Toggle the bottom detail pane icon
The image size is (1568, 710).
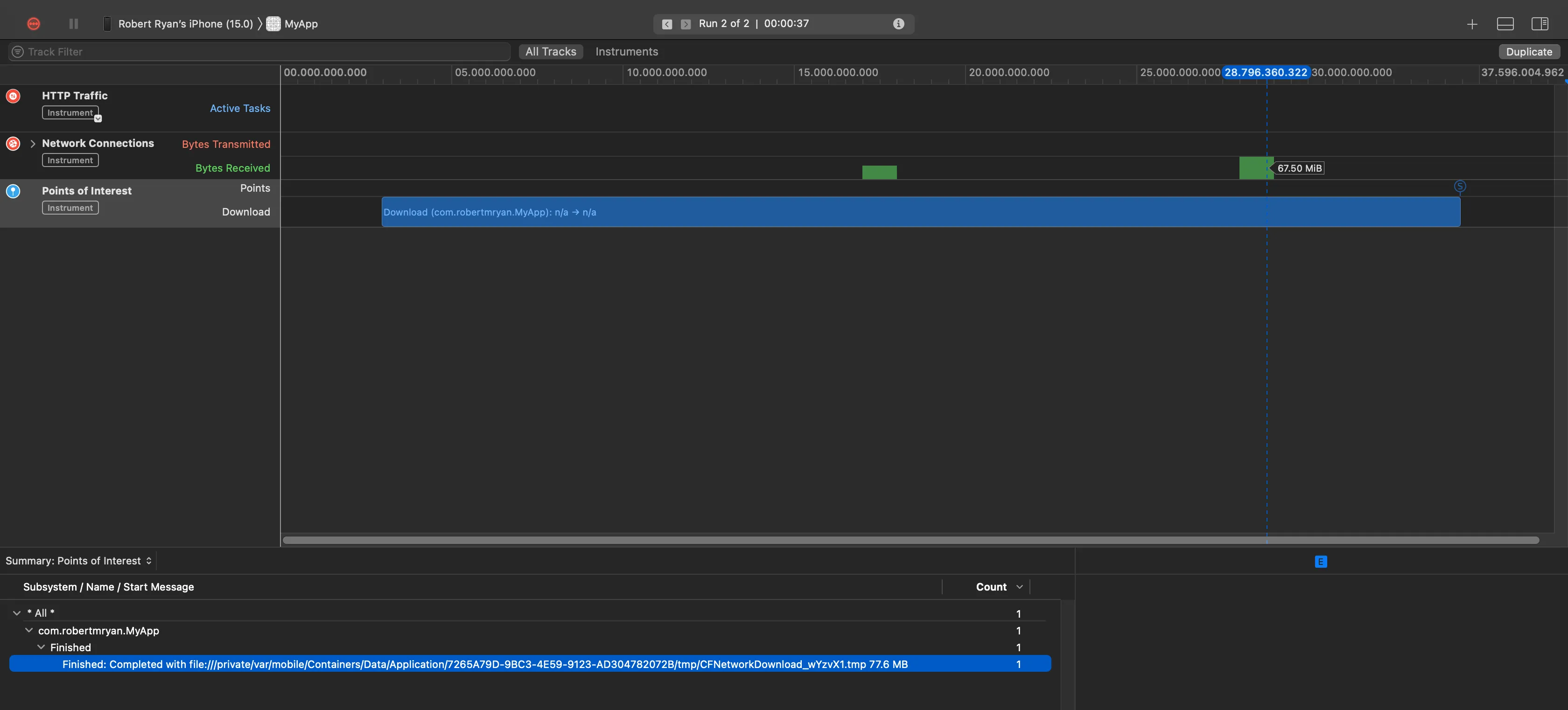(x=1505, y=24)
